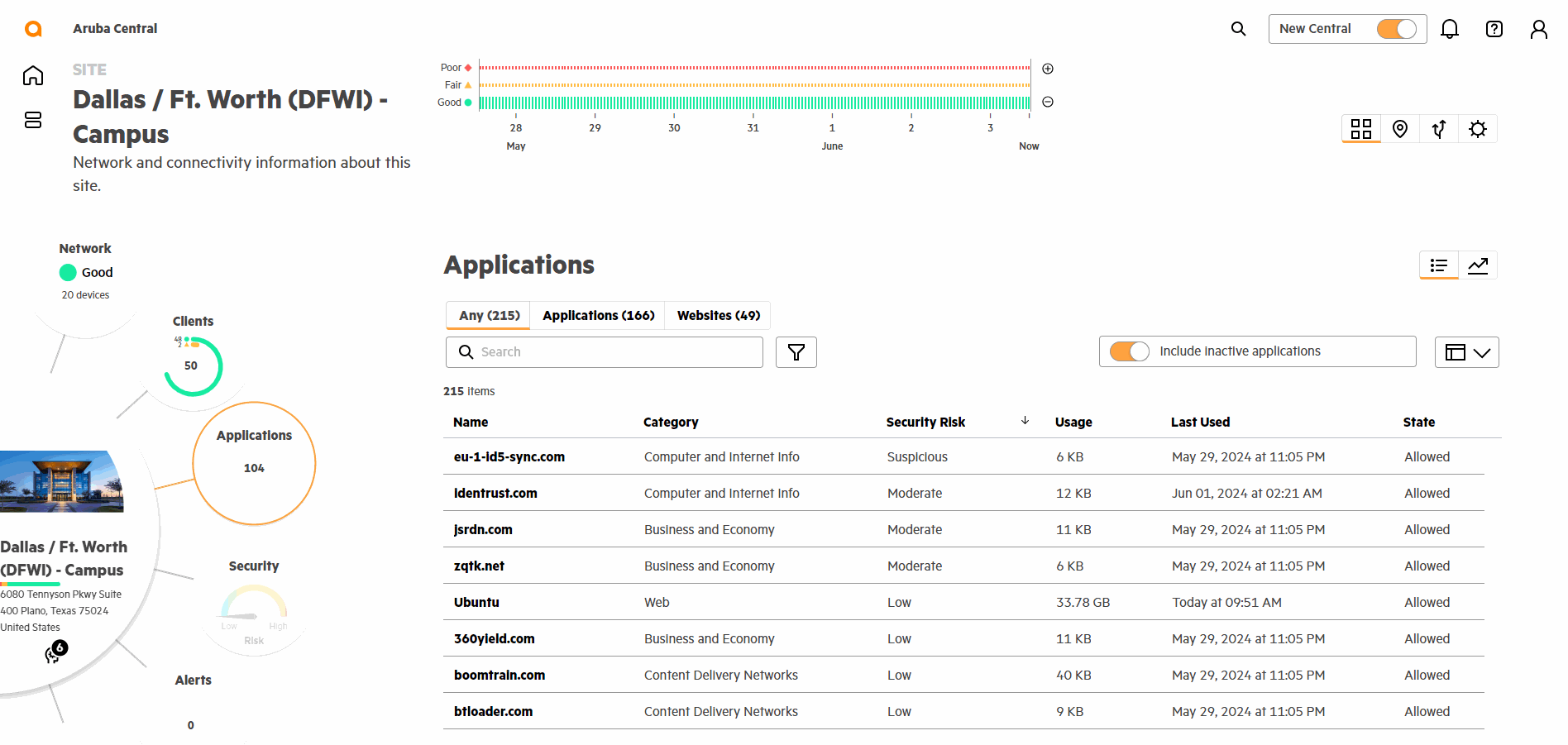Open the search magnifier in top bar
Viewport: 1568px width, 745px height.
[x=1238, y=29]
